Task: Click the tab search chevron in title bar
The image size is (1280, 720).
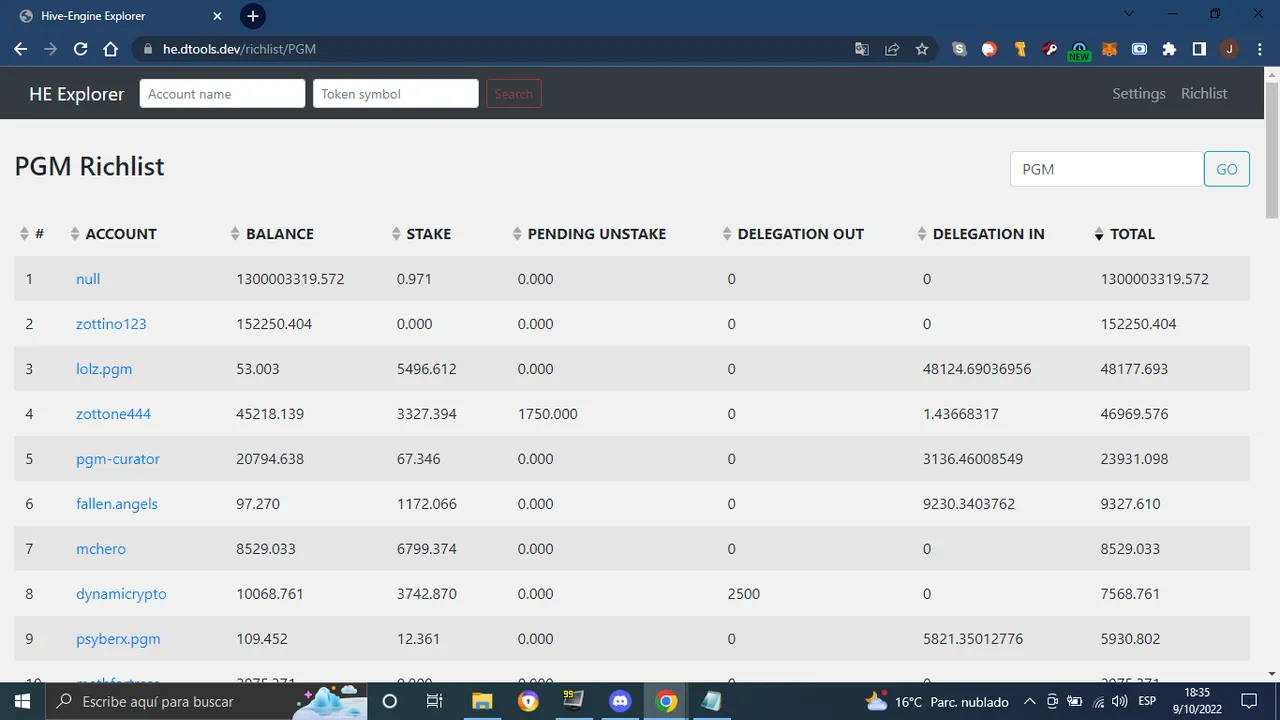Action: (x=1128, y=14)
